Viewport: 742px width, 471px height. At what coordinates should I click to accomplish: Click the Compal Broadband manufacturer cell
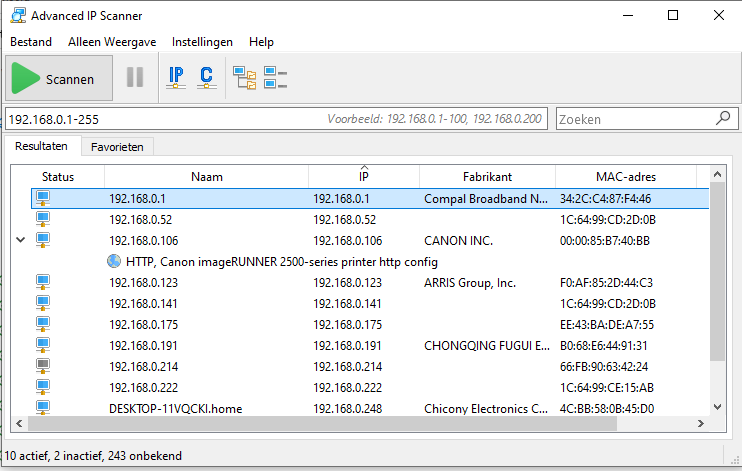click(486, 199)
